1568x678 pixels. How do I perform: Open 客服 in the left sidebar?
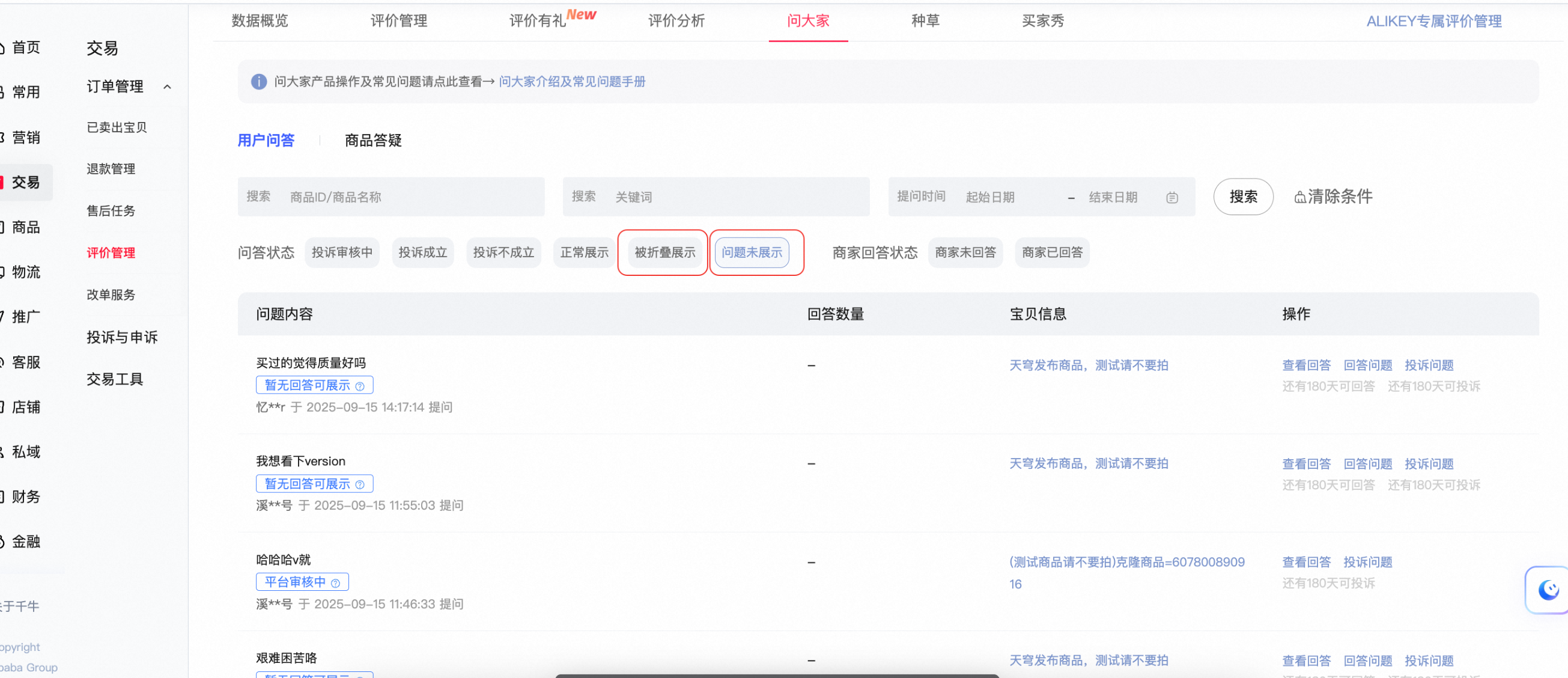click(x=26, y=362)
